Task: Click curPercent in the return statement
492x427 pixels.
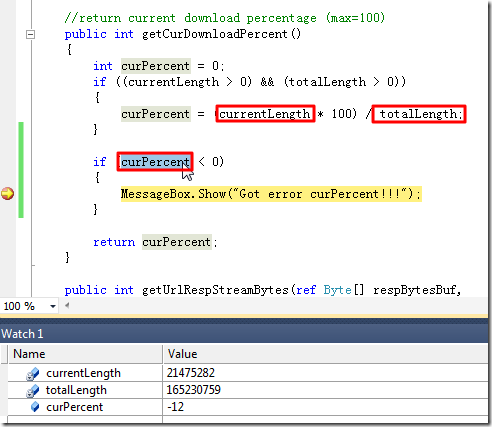Action: point(177,242)
